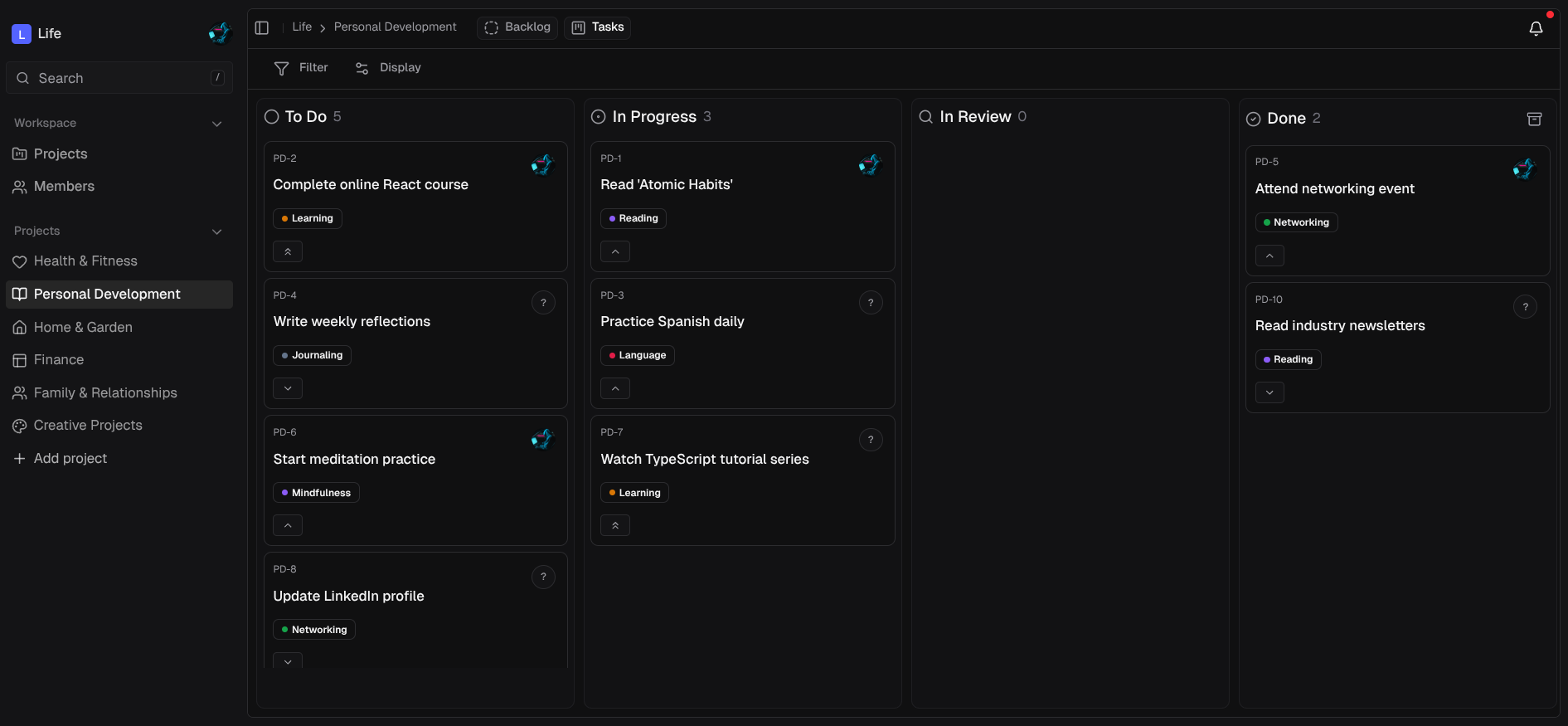The height and width of the screenshot is (726, 1568).
Task: Click unassigned icon on PD-8 card
Action: 543,577
